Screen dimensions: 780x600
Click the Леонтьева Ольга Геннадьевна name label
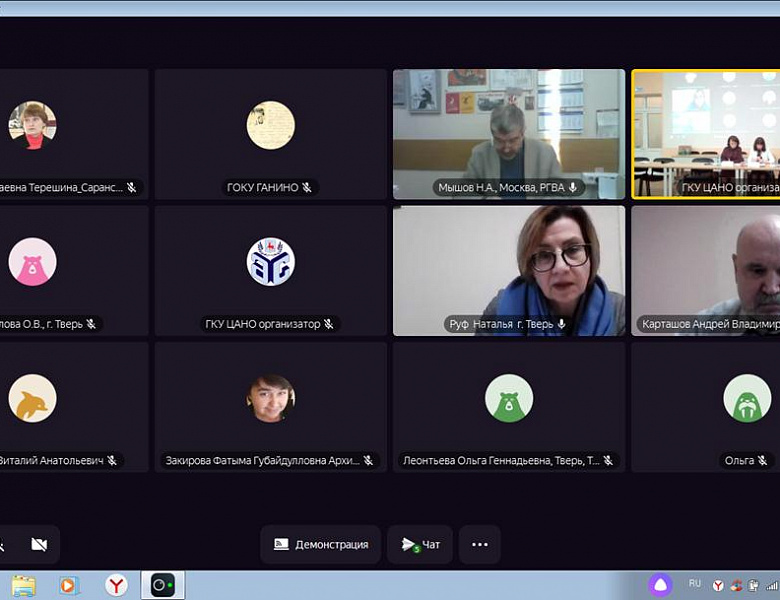click(501, 461)
